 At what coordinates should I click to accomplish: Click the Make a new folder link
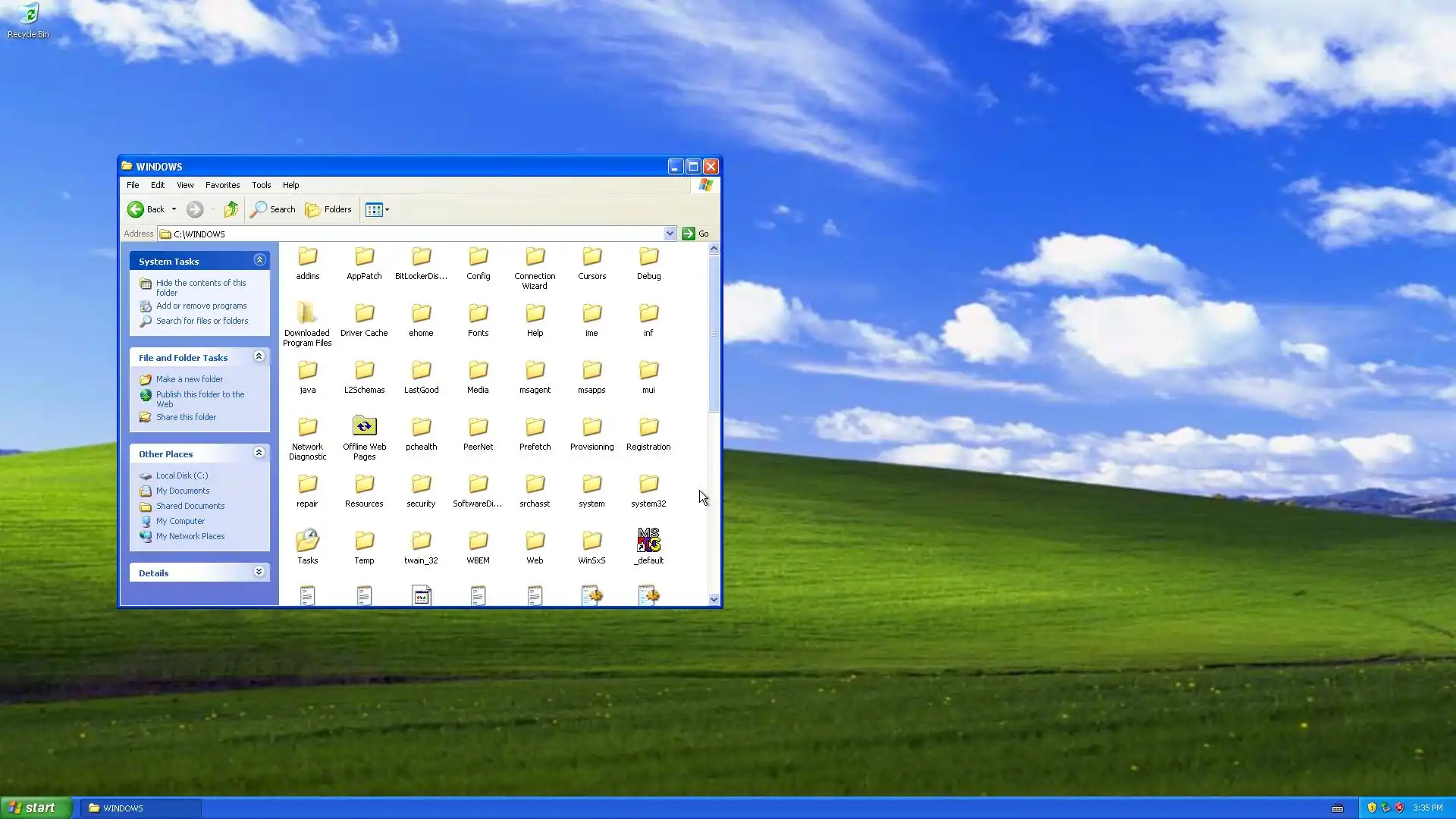[x=189, y=379]
